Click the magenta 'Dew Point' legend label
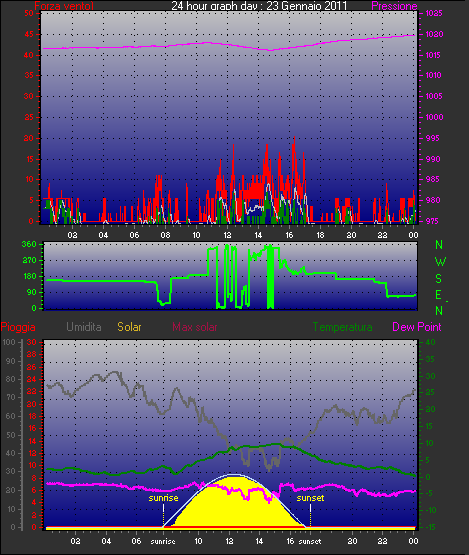Image resolution: width=469 pixels, height=555 pixels. [417, 327]
